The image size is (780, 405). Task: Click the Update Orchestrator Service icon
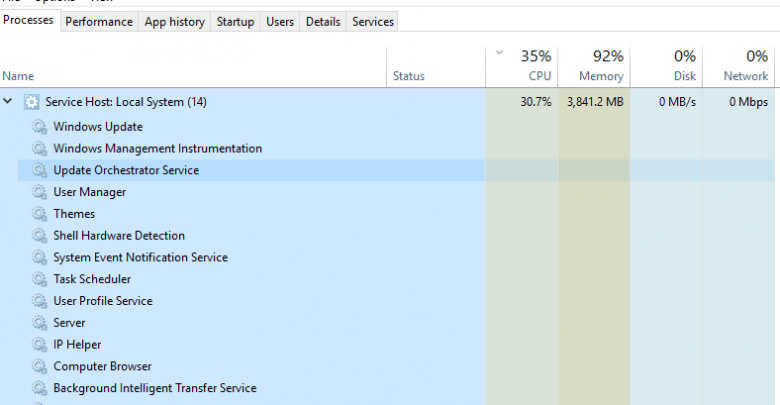coord(40,170)
